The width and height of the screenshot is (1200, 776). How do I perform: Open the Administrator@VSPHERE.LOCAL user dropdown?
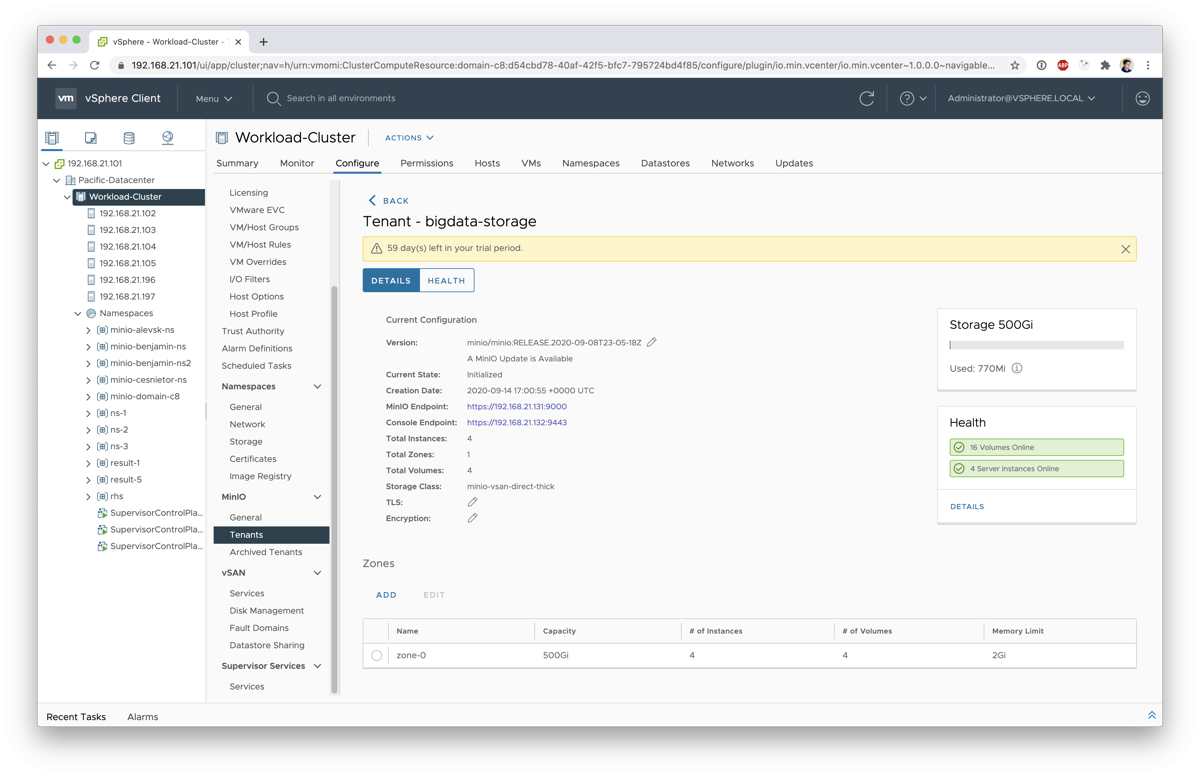click(x=1021, y=98)
